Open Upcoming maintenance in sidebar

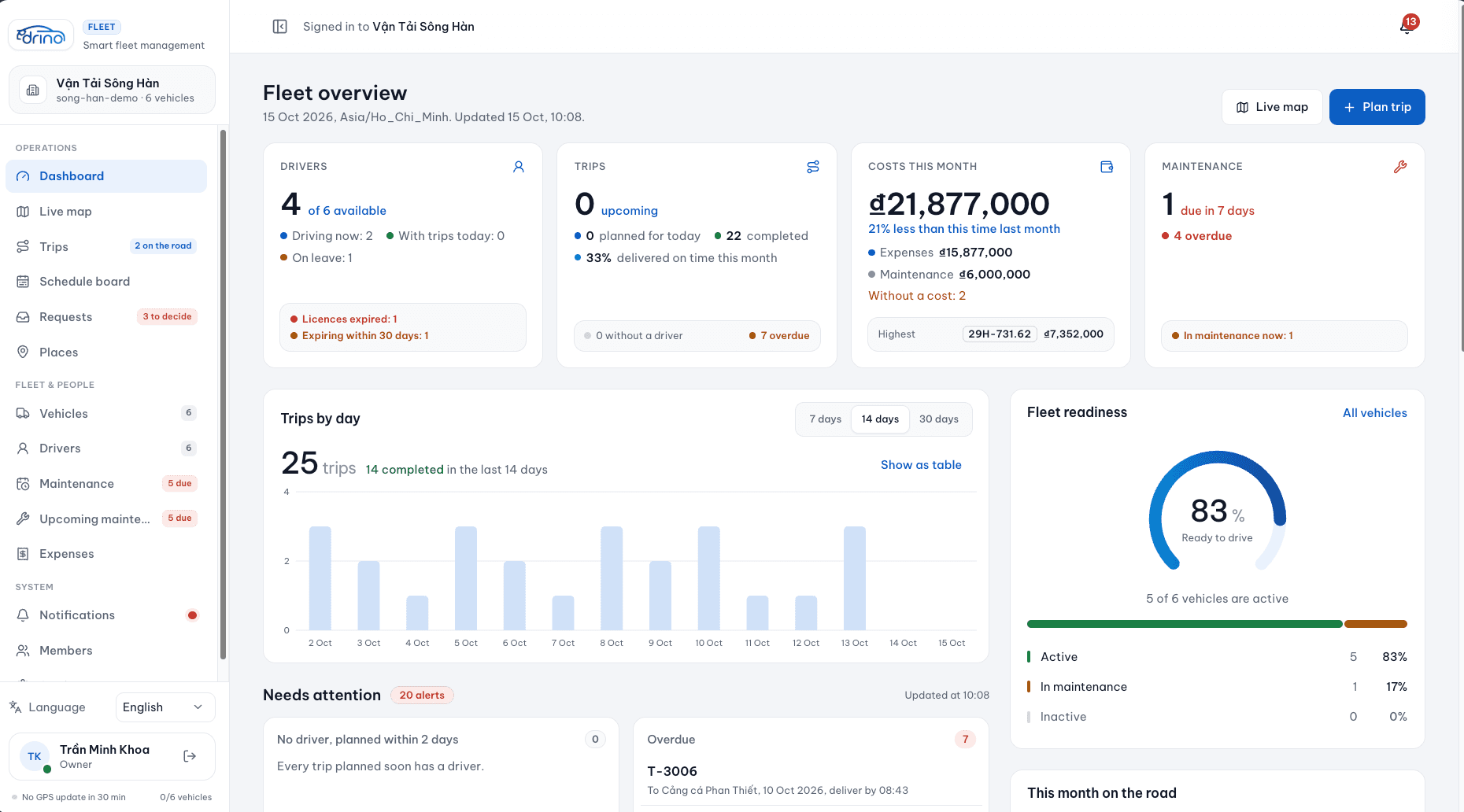pos(106,519)
